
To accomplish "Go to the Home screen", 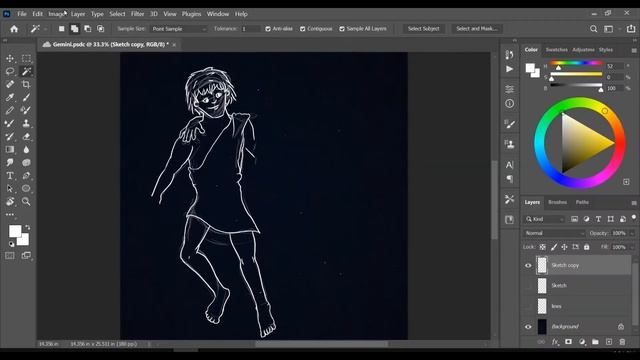I will tap(14, 29).
